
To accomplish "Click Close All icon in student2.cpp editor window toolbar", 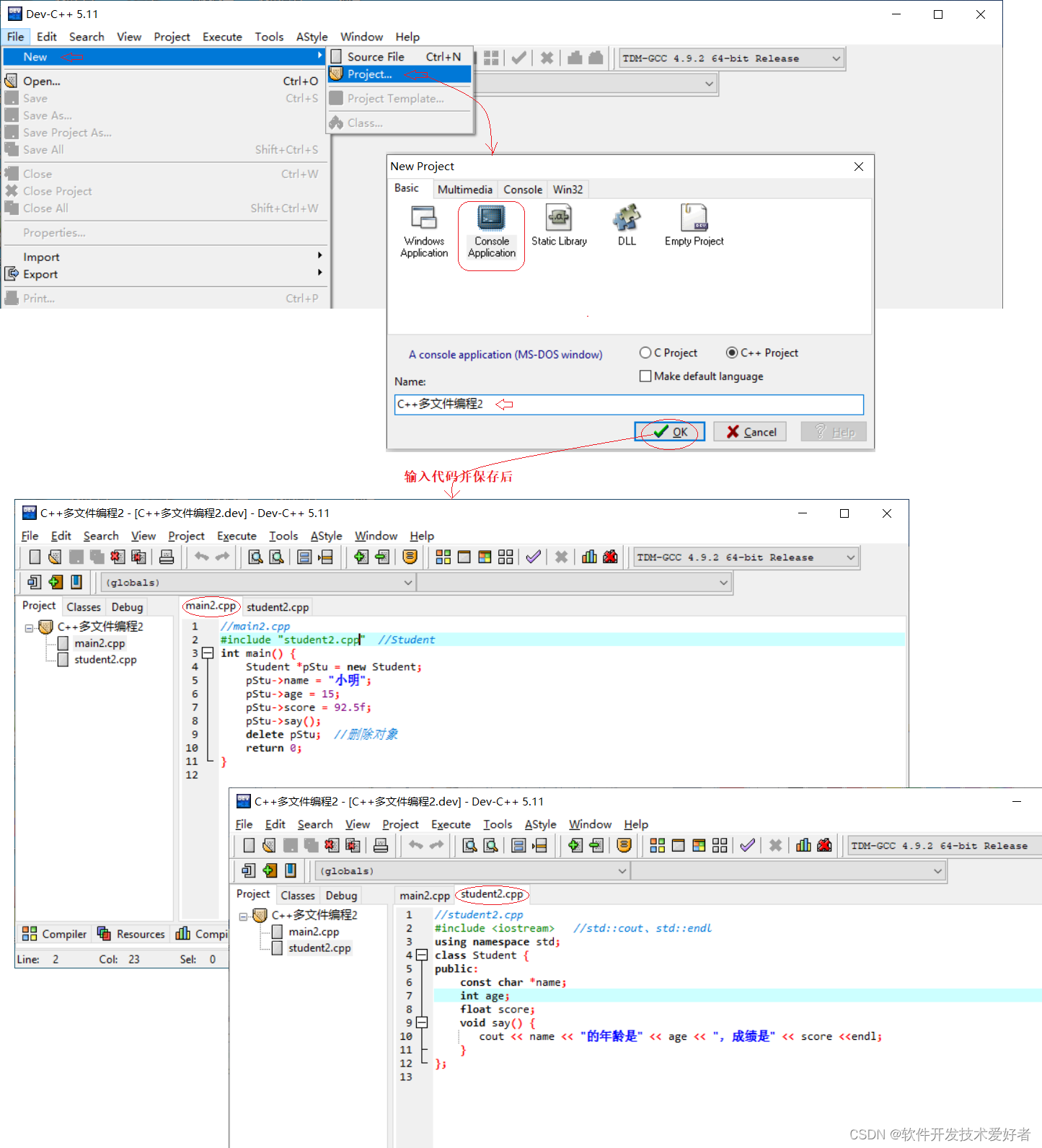I will (x=353, y=845).
